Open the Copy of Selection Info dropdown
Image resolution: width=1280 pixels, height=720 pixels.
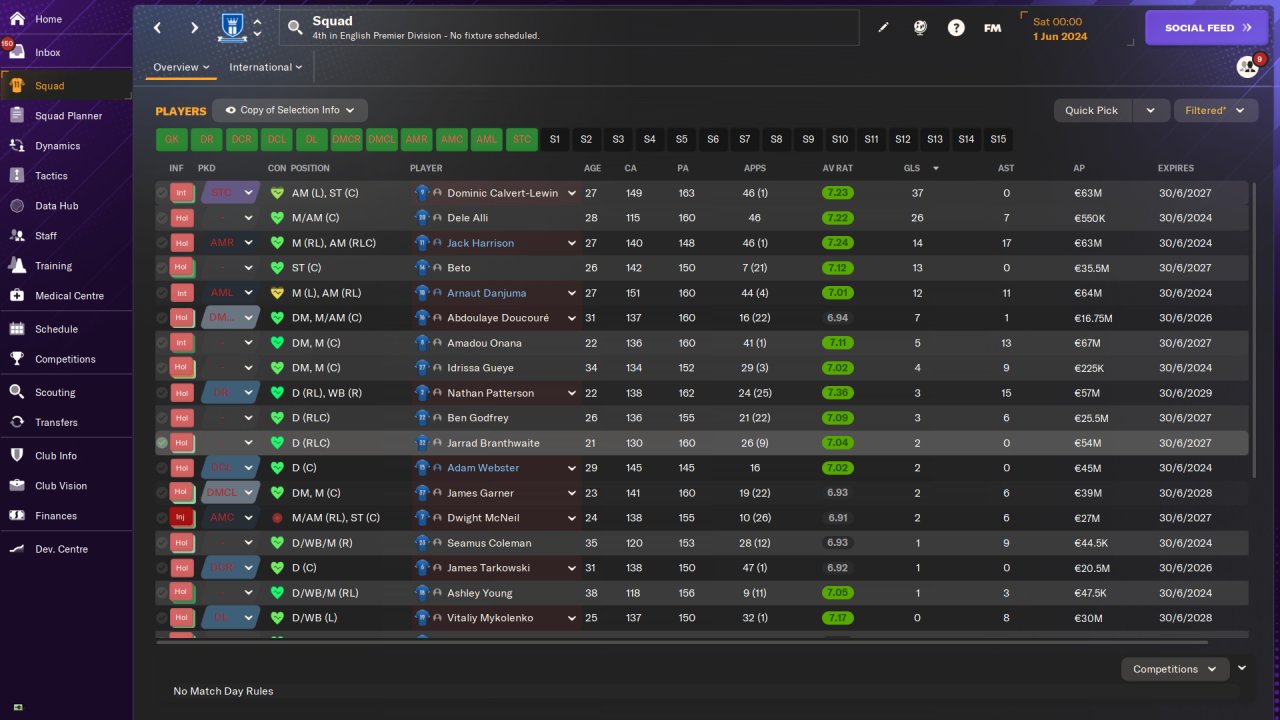[290, 110]
